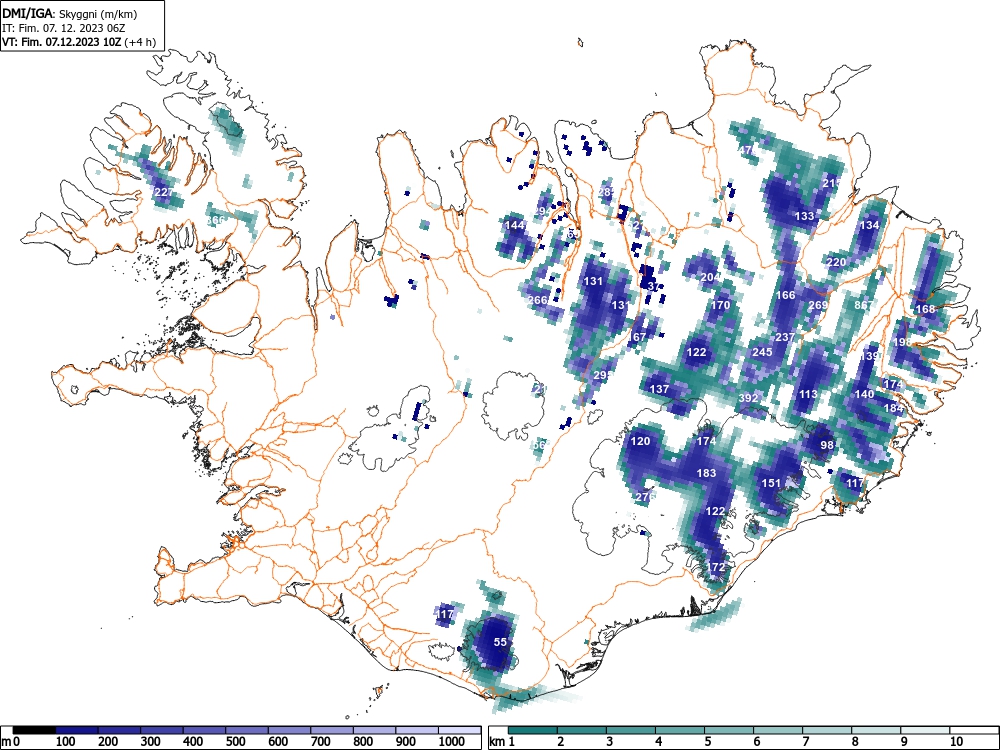Viewport: 1000px width, 750px height.
Task: Click the 'm 0' label on the legend
Action: [10, 742]
